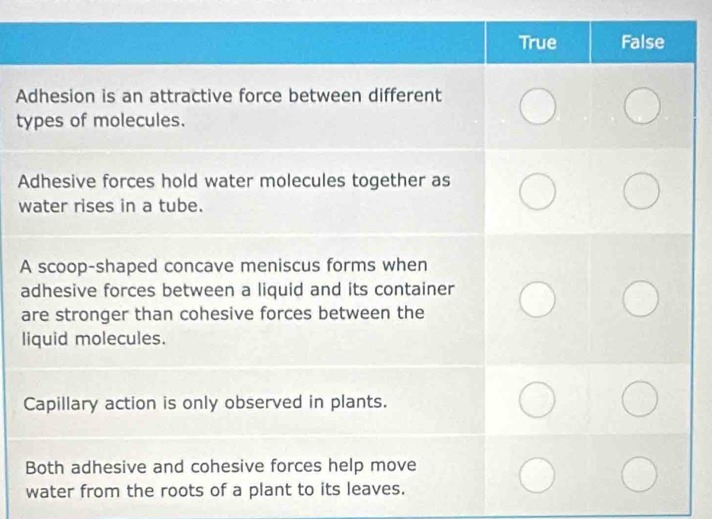Pick True for capillary action in plants
This screenshot has width=712, height=519.
click(x=537, y=400)
